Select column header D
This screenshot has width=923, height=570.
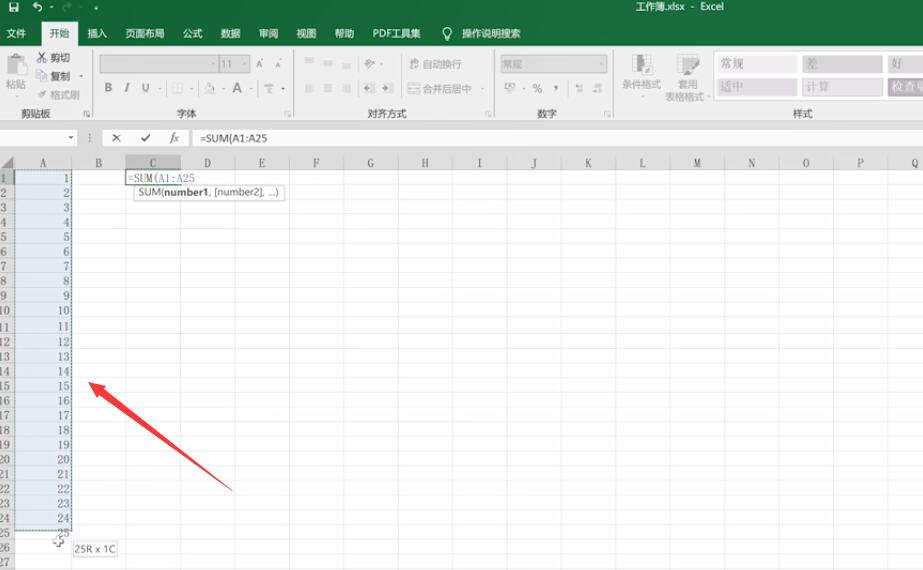click(x=207, y=163)
